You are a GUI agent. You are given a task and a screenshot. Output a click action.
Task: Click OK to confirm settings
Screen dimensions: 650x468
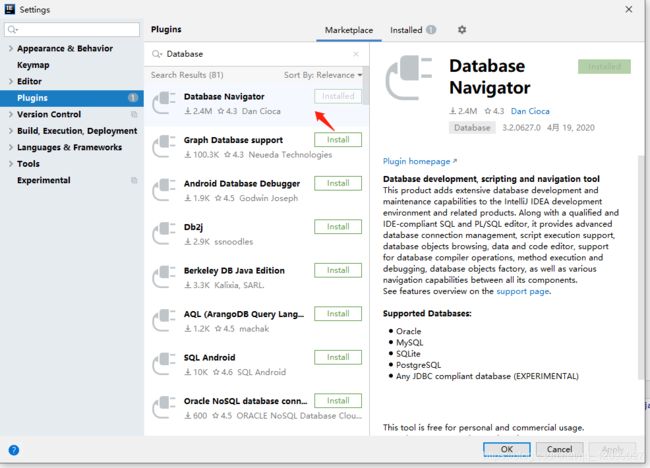pos(507,449)
